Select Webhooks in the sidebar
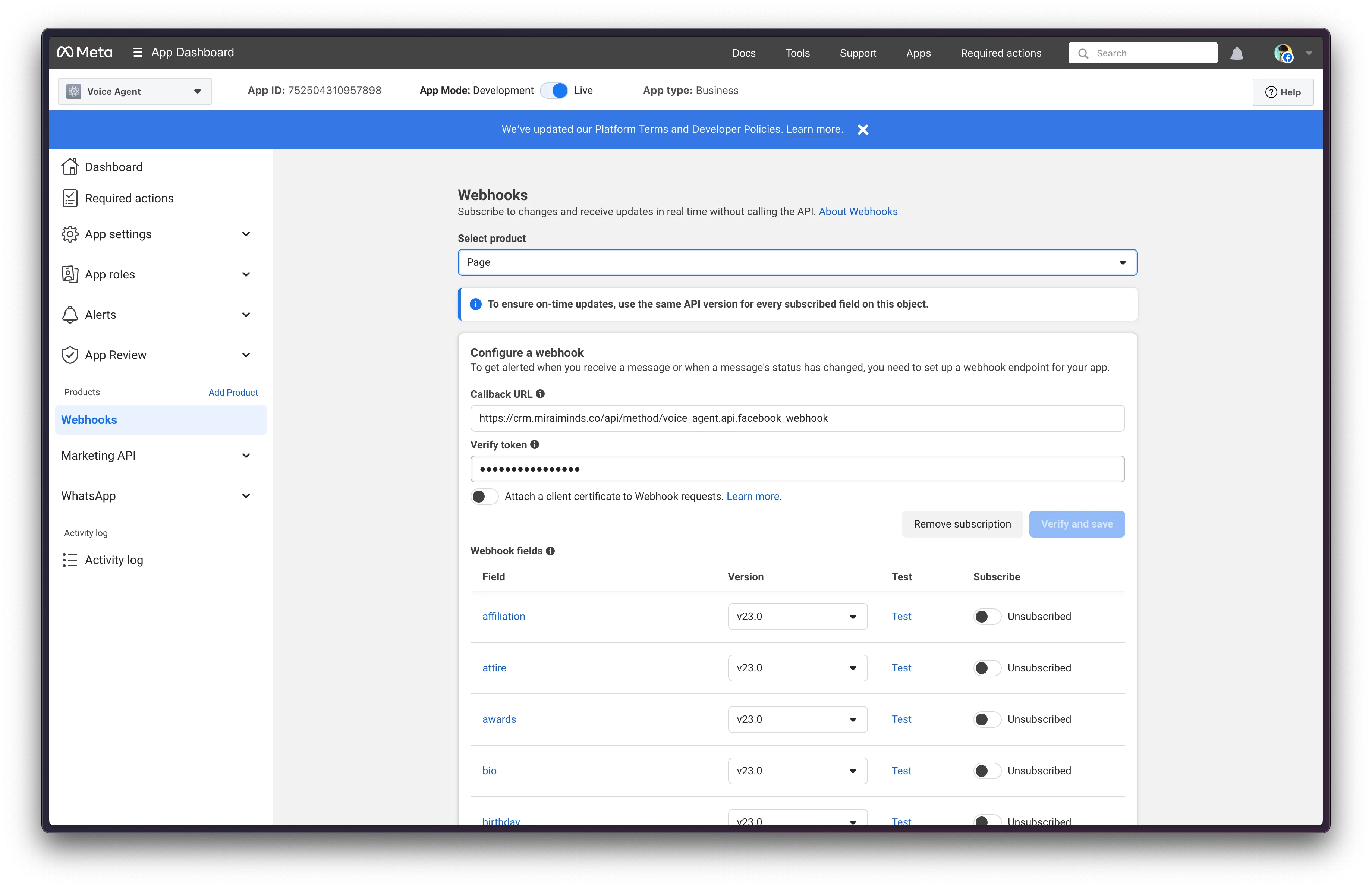Image resolution: width=1372 pixels, height=888 pixels. [161, 420]
